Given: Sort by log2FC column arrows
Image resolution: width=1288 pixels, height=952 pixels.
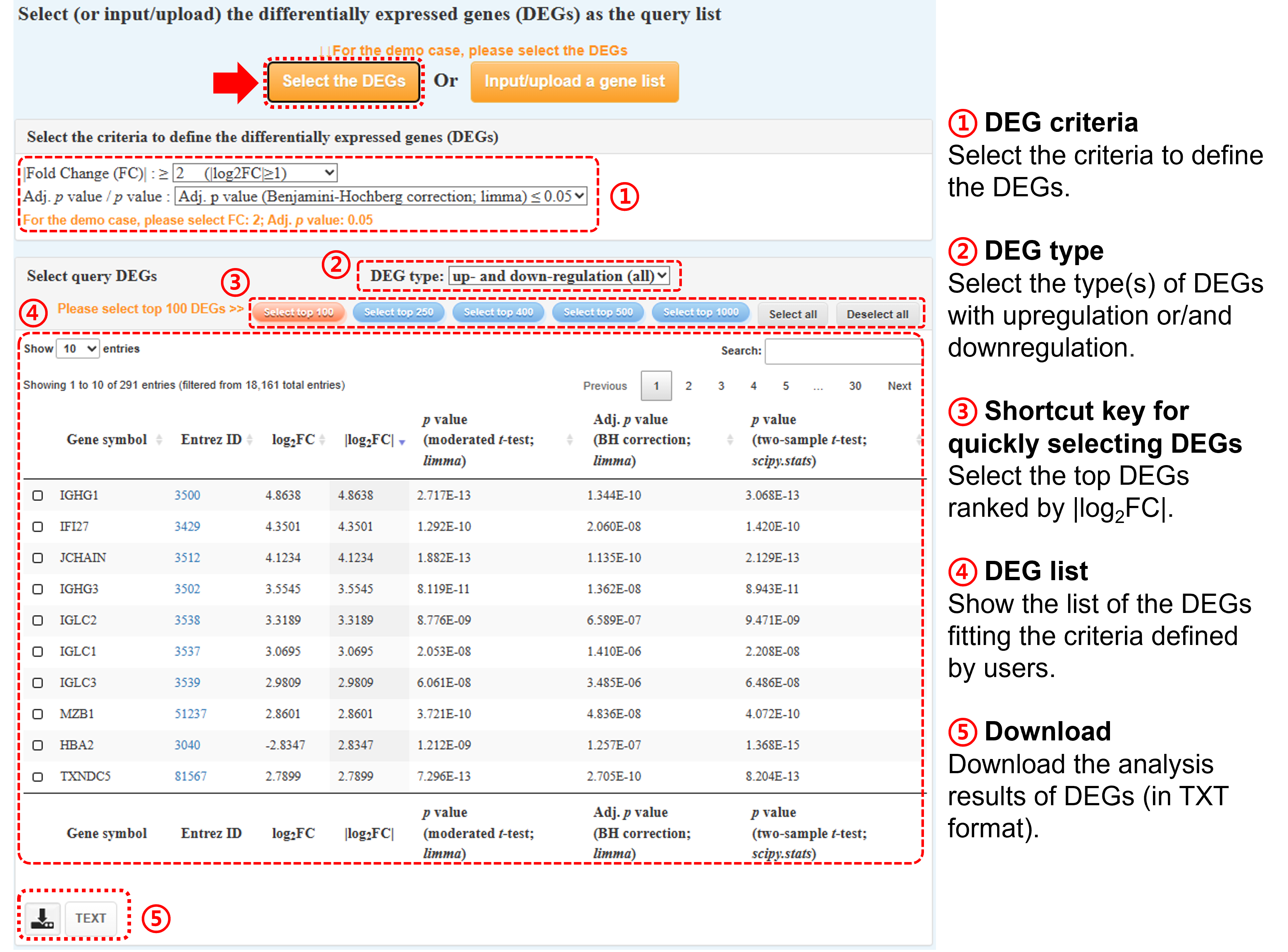Looking at the screenshot, I should [322, 440].
